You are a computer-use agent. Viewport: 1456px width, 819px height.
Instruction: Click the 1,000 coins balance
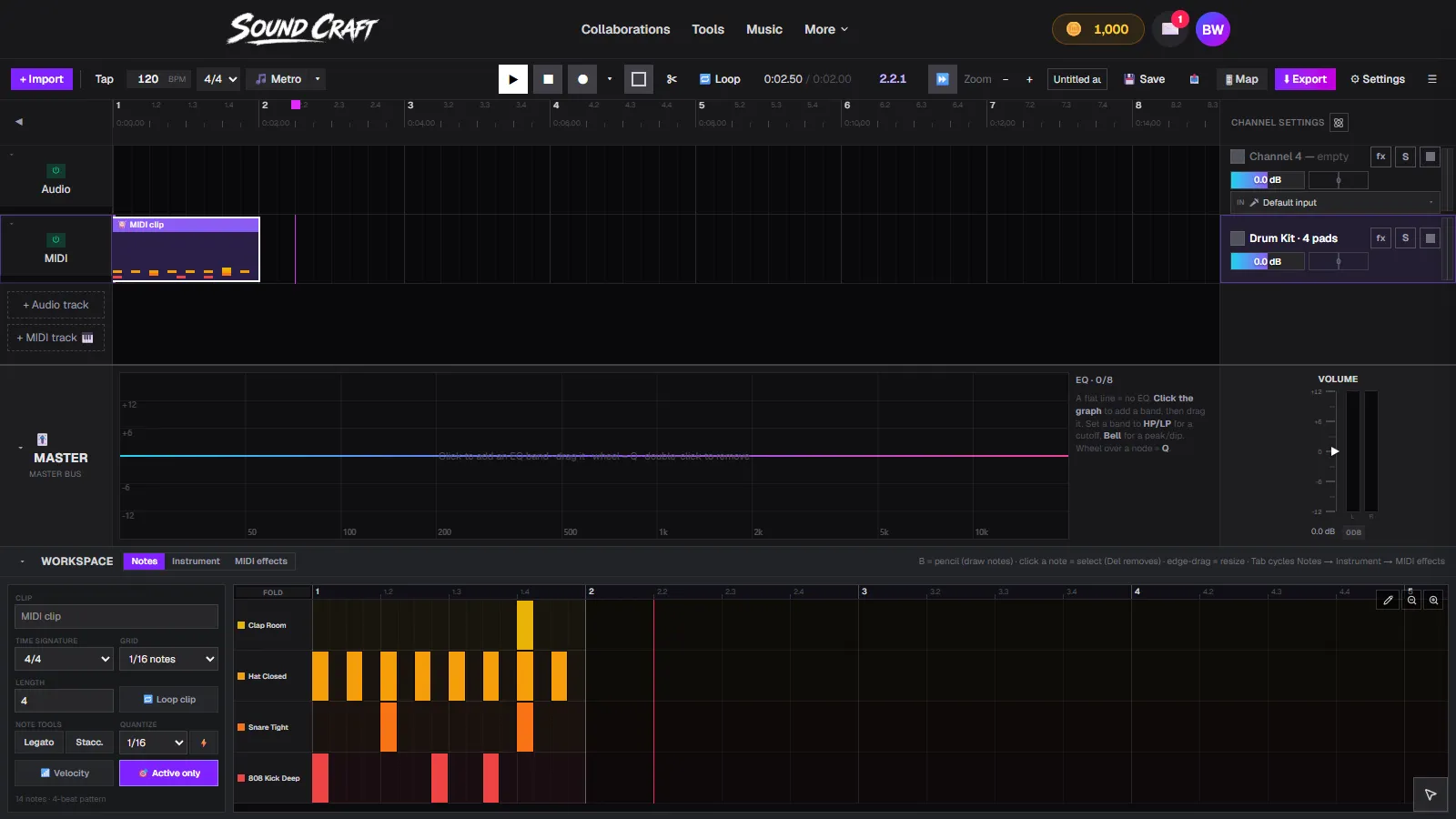pos(1097,29)
